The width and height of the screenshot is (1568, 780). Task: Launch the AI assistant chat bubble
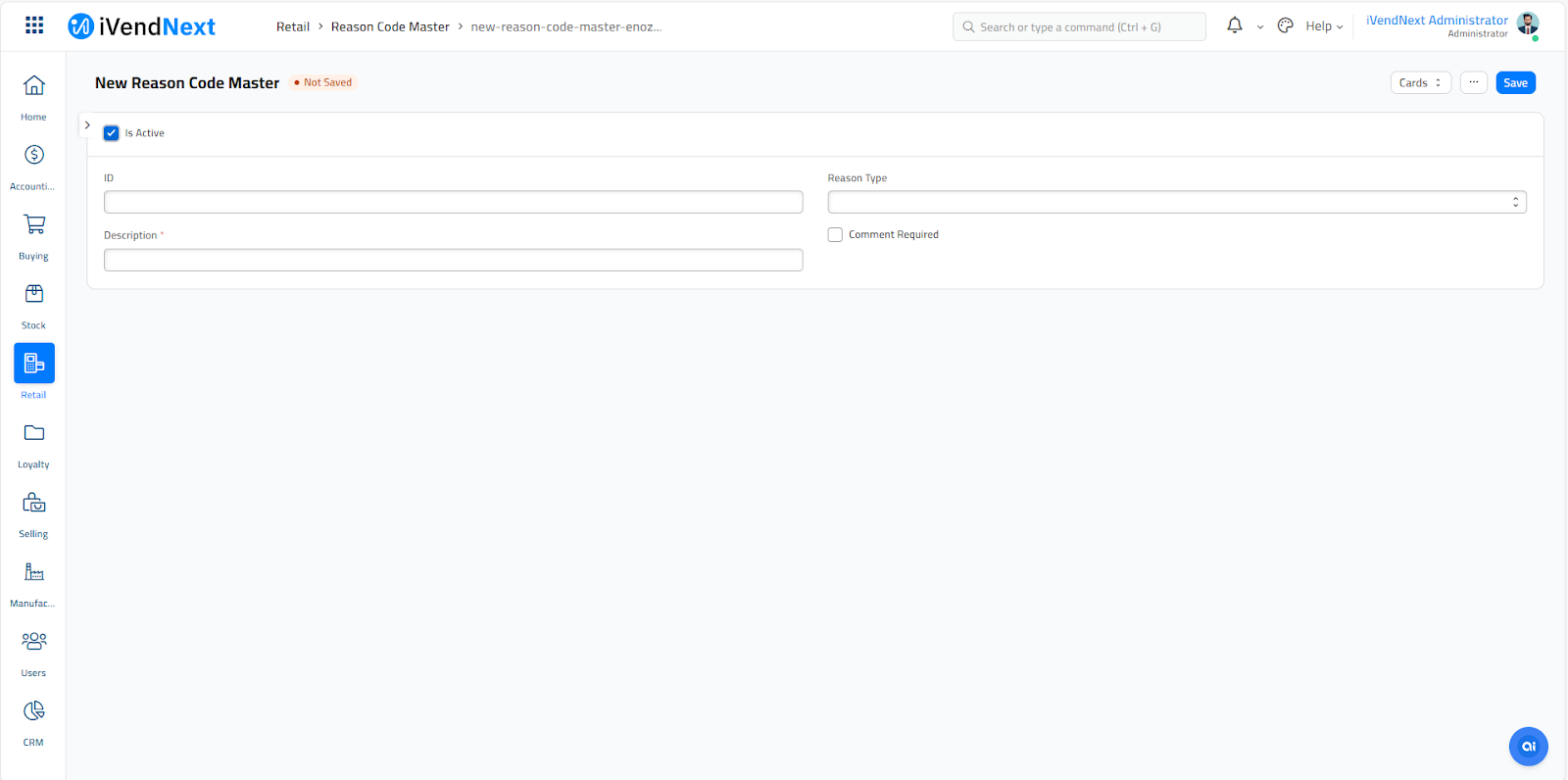(1528, 747)
